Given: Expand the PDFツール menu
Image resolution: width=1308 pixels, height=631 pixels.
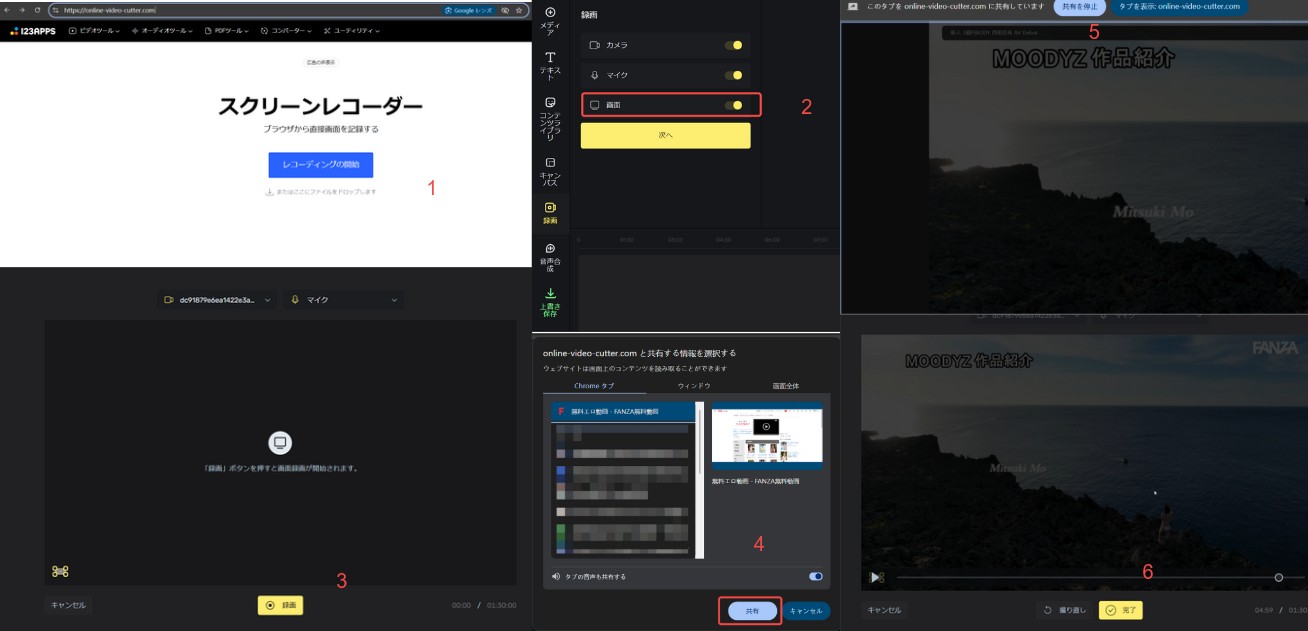Looking at the screenshot, I should 227,31.
